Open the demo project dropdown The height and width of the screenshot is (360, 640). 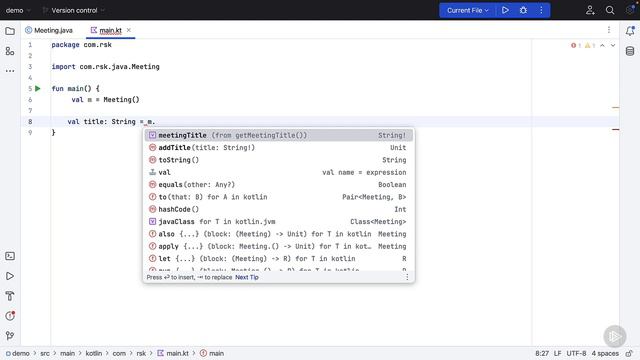pos(18,10)
